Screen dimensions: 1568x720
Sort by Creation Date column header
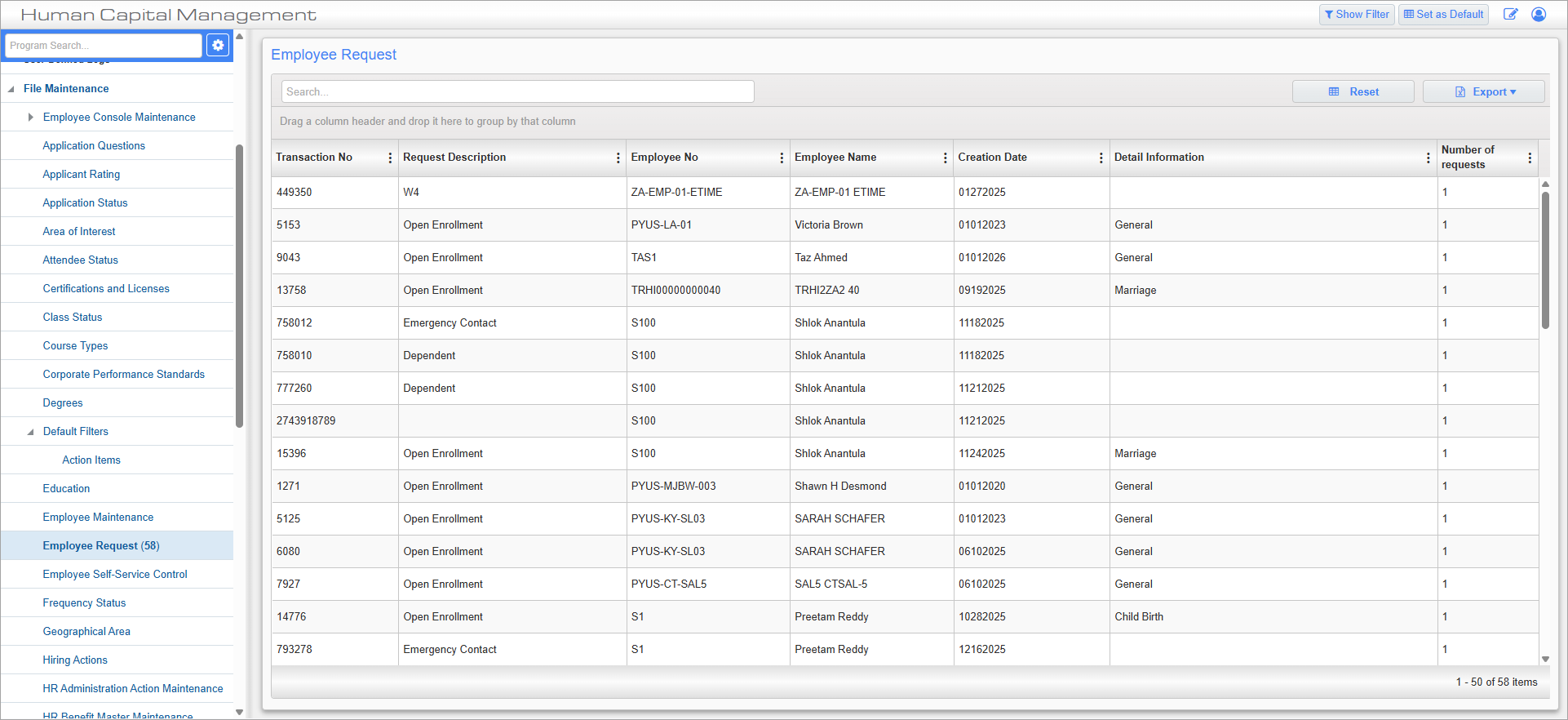pyautogui.click(x=992, y=158)
